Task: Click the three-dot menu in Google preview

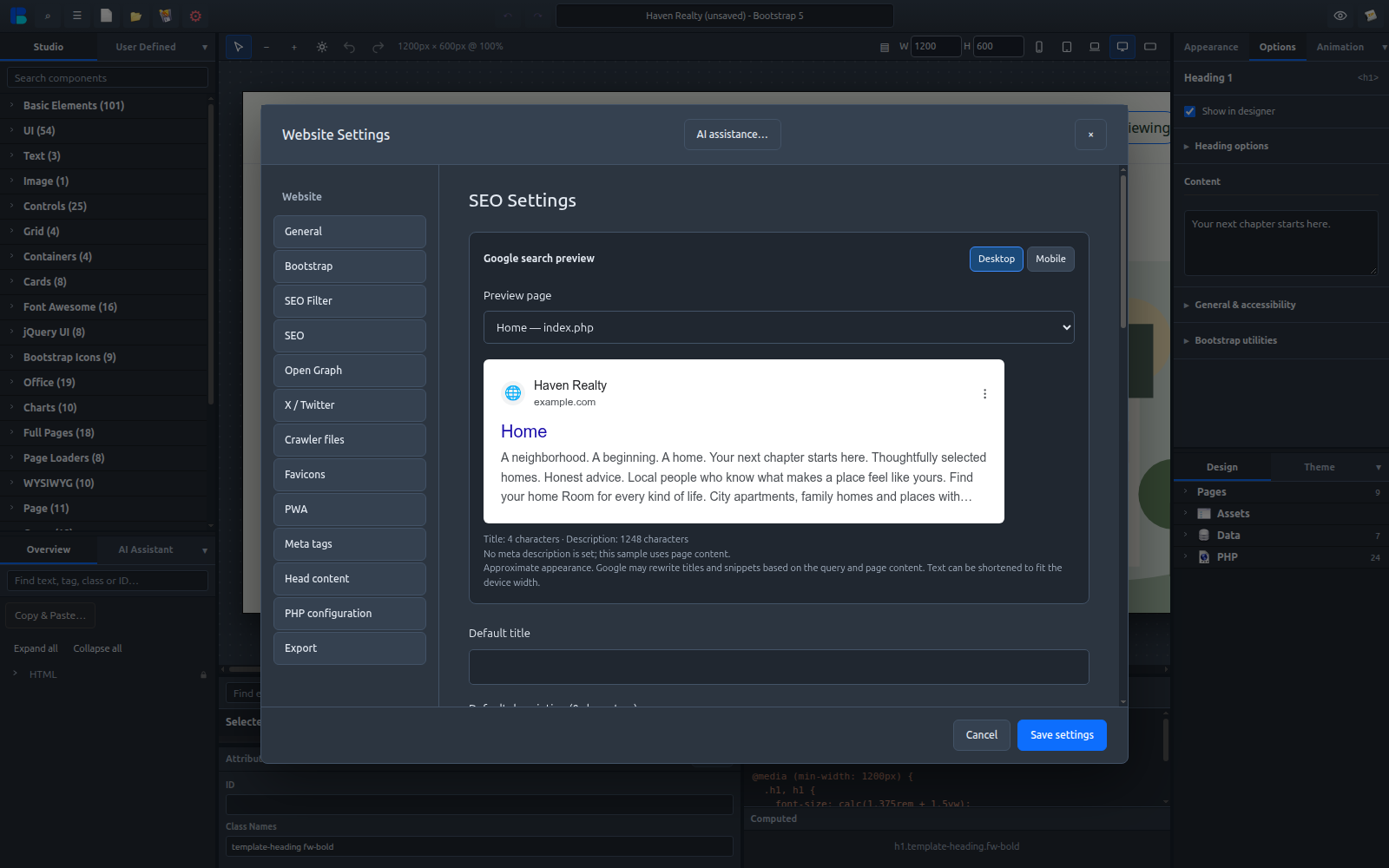Action: (984, 394)
